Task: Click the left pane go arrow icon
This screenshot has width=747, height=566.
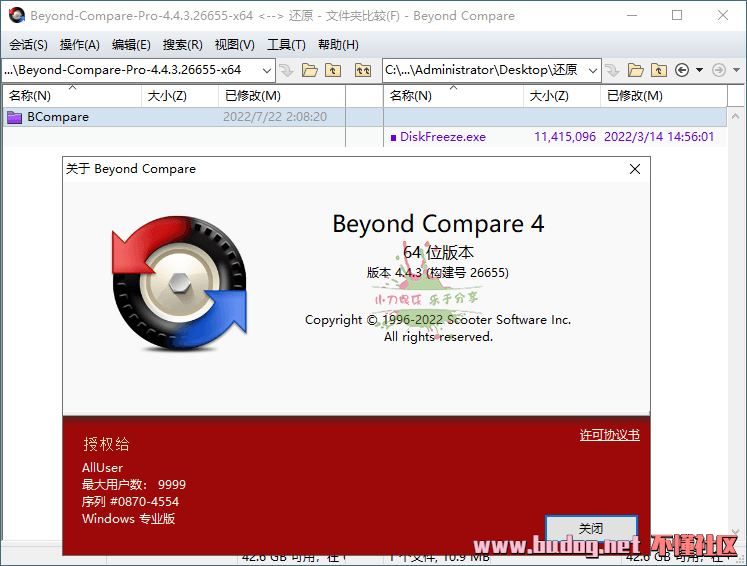Action: coord(286,71)
